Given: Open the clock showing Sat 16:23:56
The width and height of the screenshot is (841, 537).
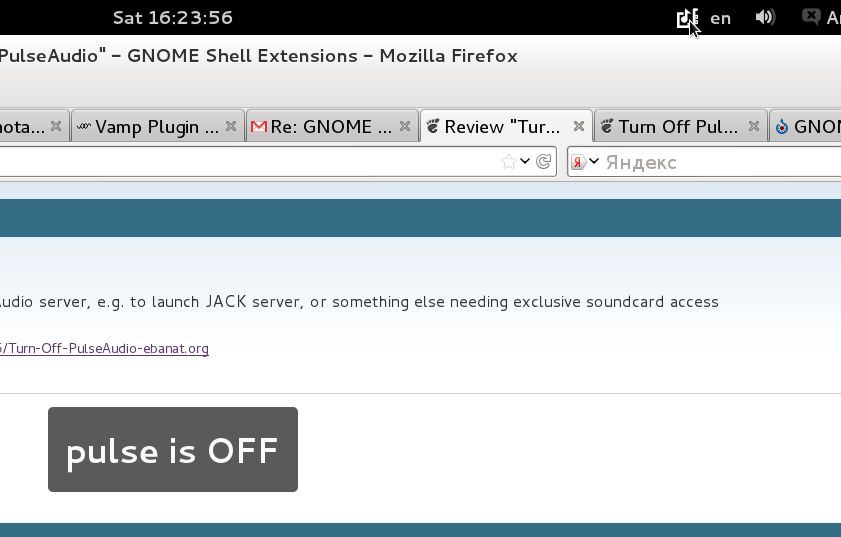Looking at the screenshot, I should pyautogui.click(x=173, y=18).
